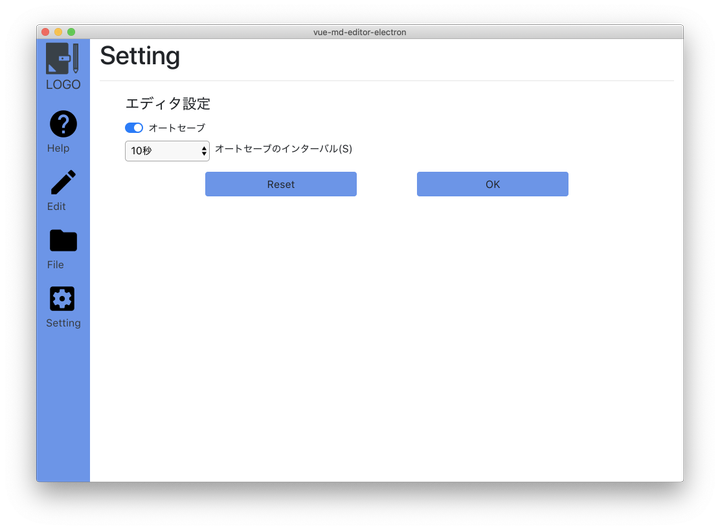
Task: Click the Reset button
Action: (x=281, y=184)
